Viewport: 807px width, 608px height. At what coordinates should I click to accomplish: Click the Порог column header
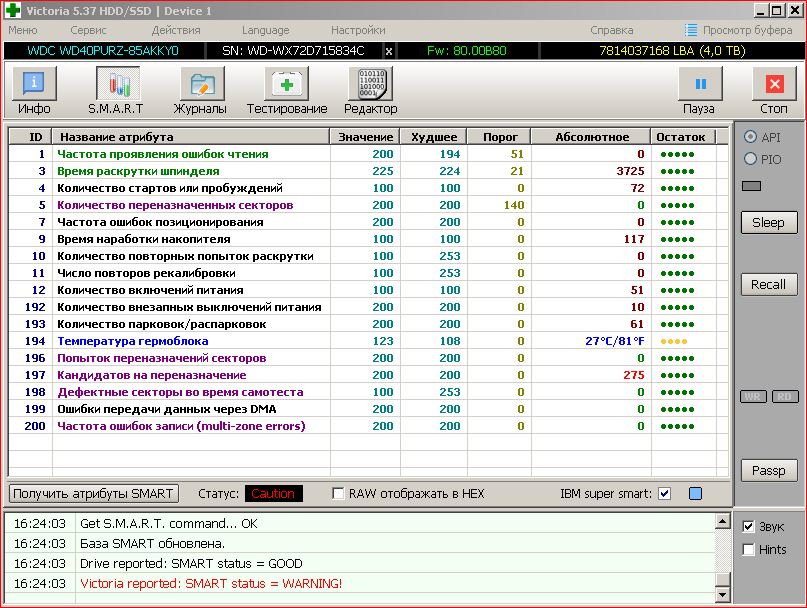click(x=499, y=137)
